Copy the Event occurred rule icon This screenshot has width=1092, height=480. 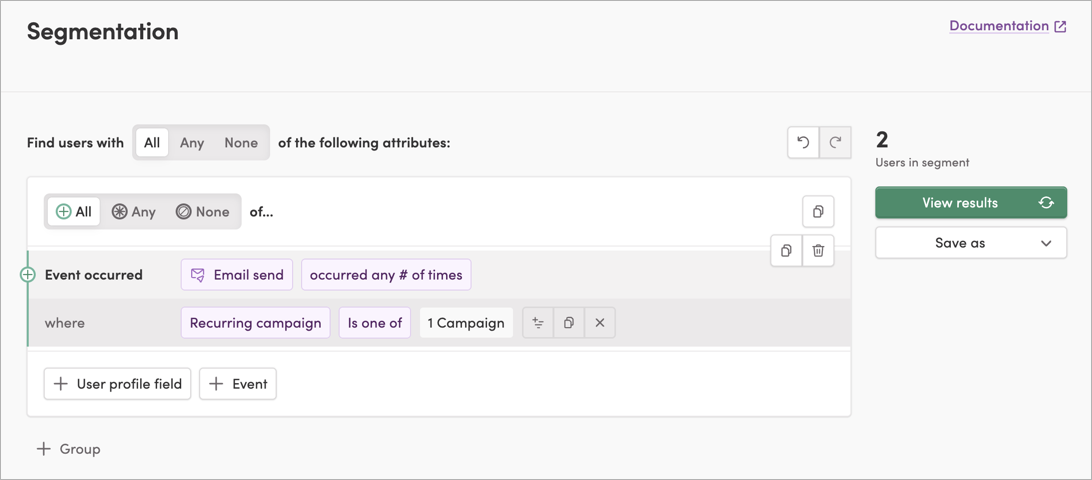pos(786,251)
